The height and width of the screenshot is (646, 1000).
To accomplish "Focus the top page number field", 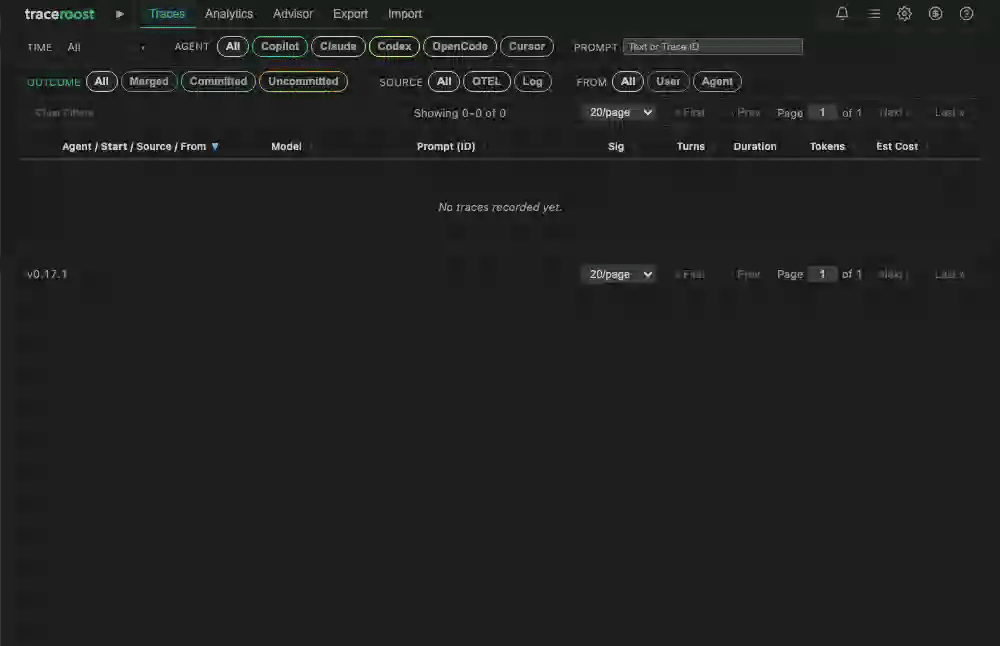I will point(822,112).
